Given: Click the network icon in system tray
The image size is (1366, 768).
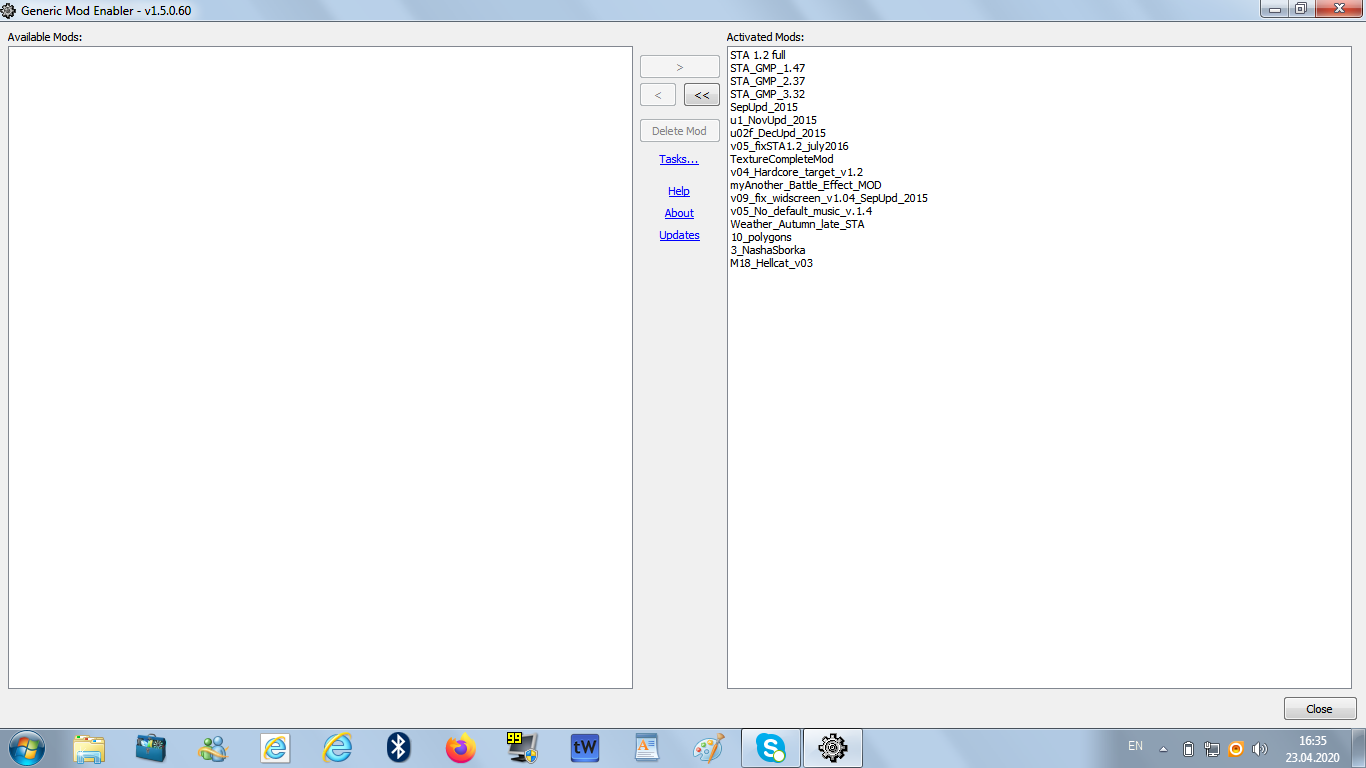Looking at the screenshot, I should pos(1212,748).
